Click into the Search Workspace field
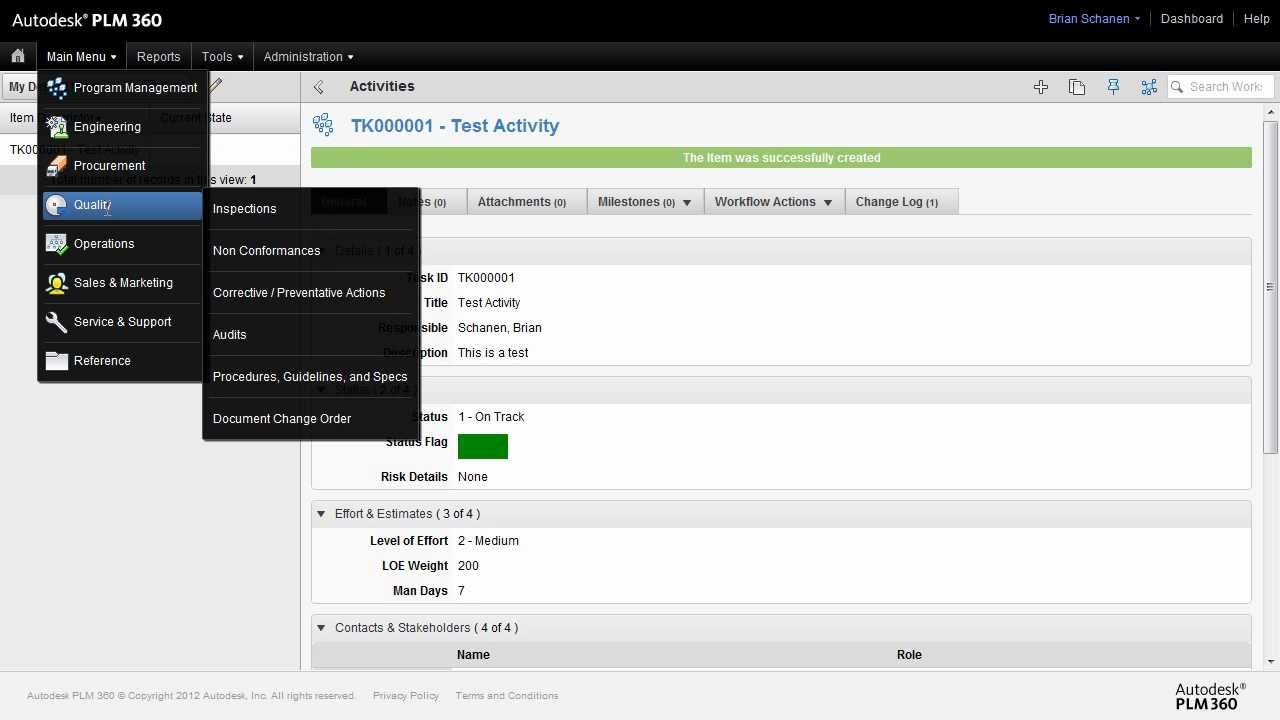This screenshot has height=720, width=1280. click(x=1222, y=87)
